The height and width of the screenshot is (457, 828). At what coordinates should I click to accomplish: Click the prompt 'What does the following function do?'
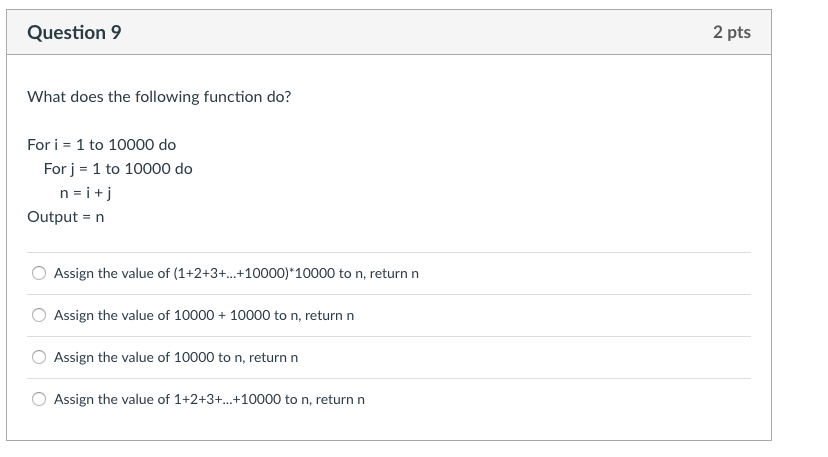tap(159, 97)
